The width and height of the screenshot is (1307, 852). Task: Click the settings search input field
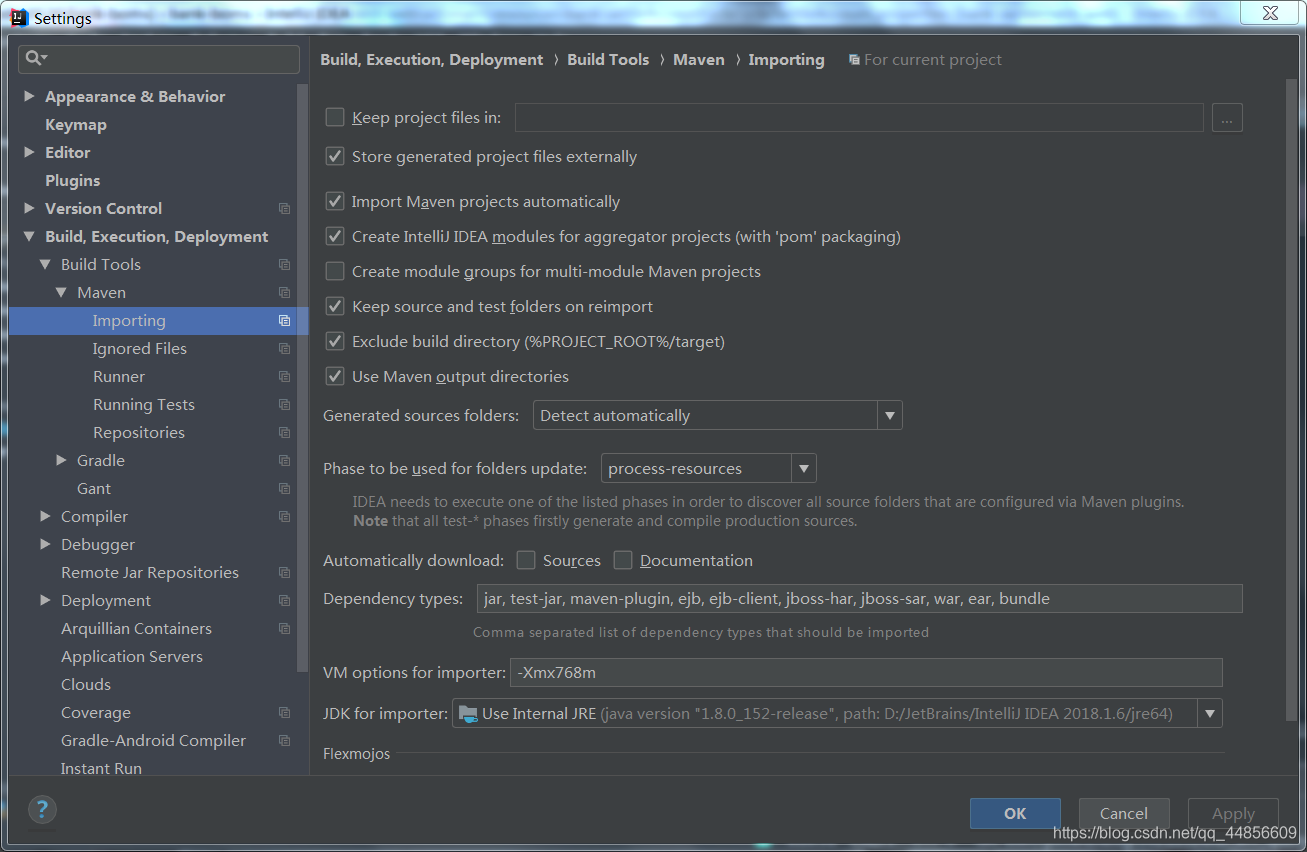tap(159, 59)
